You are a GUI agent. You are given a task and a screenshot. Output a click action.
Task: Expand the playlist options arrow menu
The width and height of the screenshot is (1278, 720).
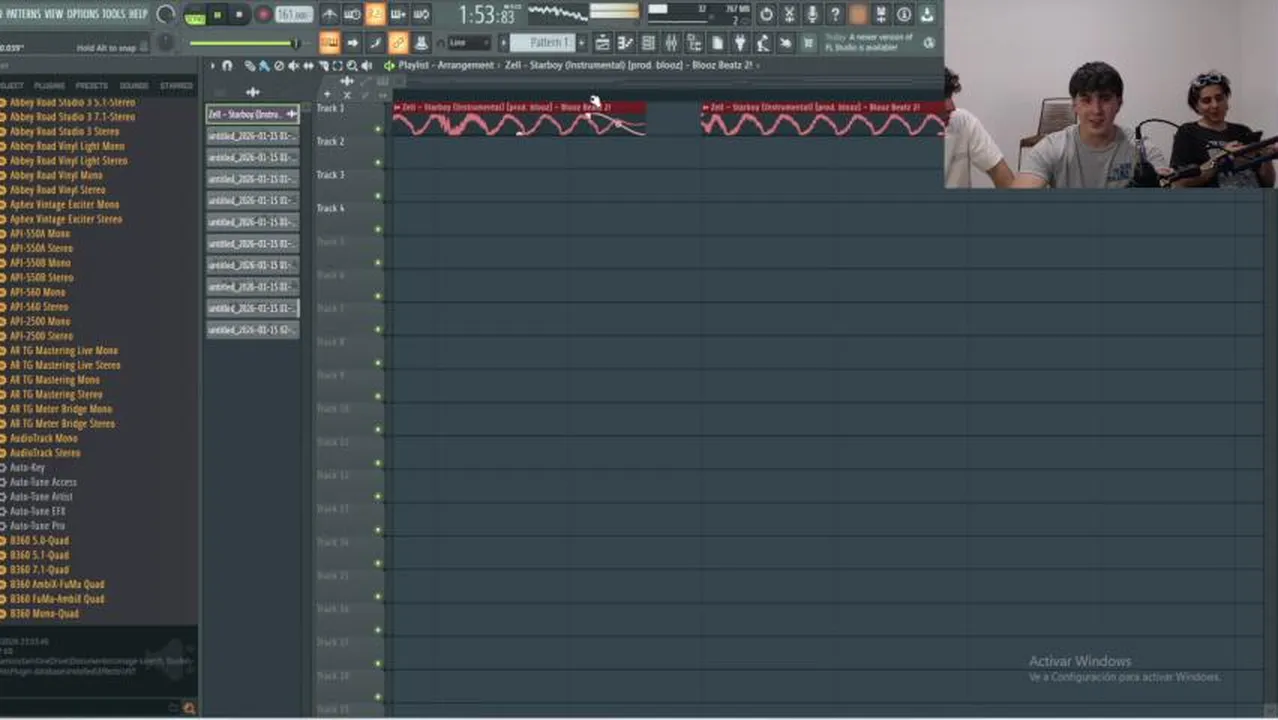(212, 65)
